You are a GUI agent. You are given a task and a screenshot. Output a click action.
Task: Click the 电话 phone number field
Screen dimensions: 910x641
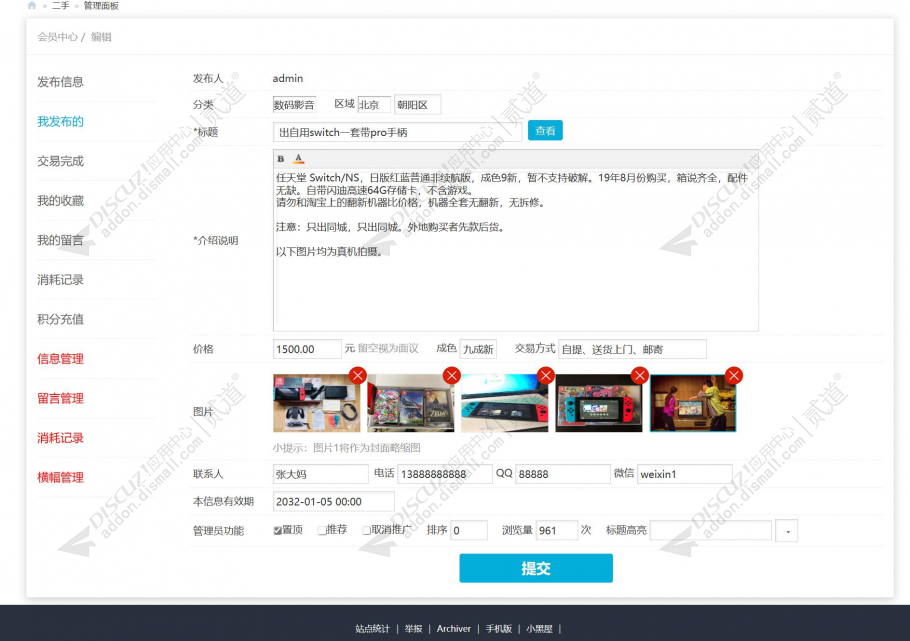point(445,474)
